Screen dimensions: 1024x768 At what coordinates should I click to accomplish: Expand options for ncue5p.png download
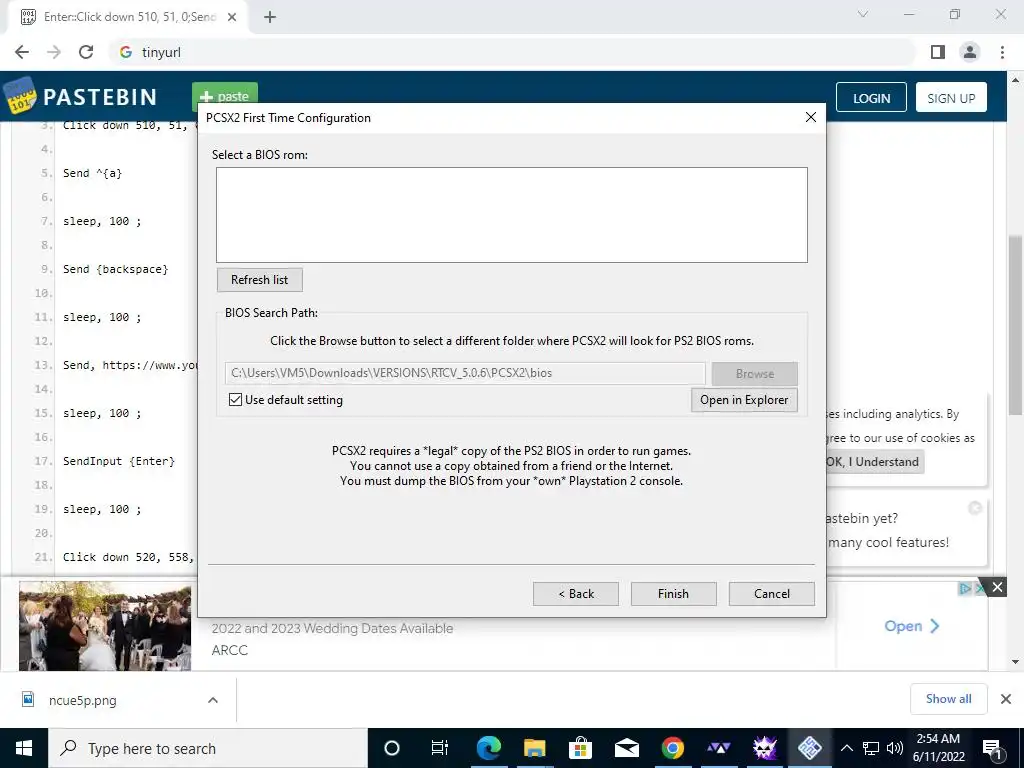click(x=212, y=700)
